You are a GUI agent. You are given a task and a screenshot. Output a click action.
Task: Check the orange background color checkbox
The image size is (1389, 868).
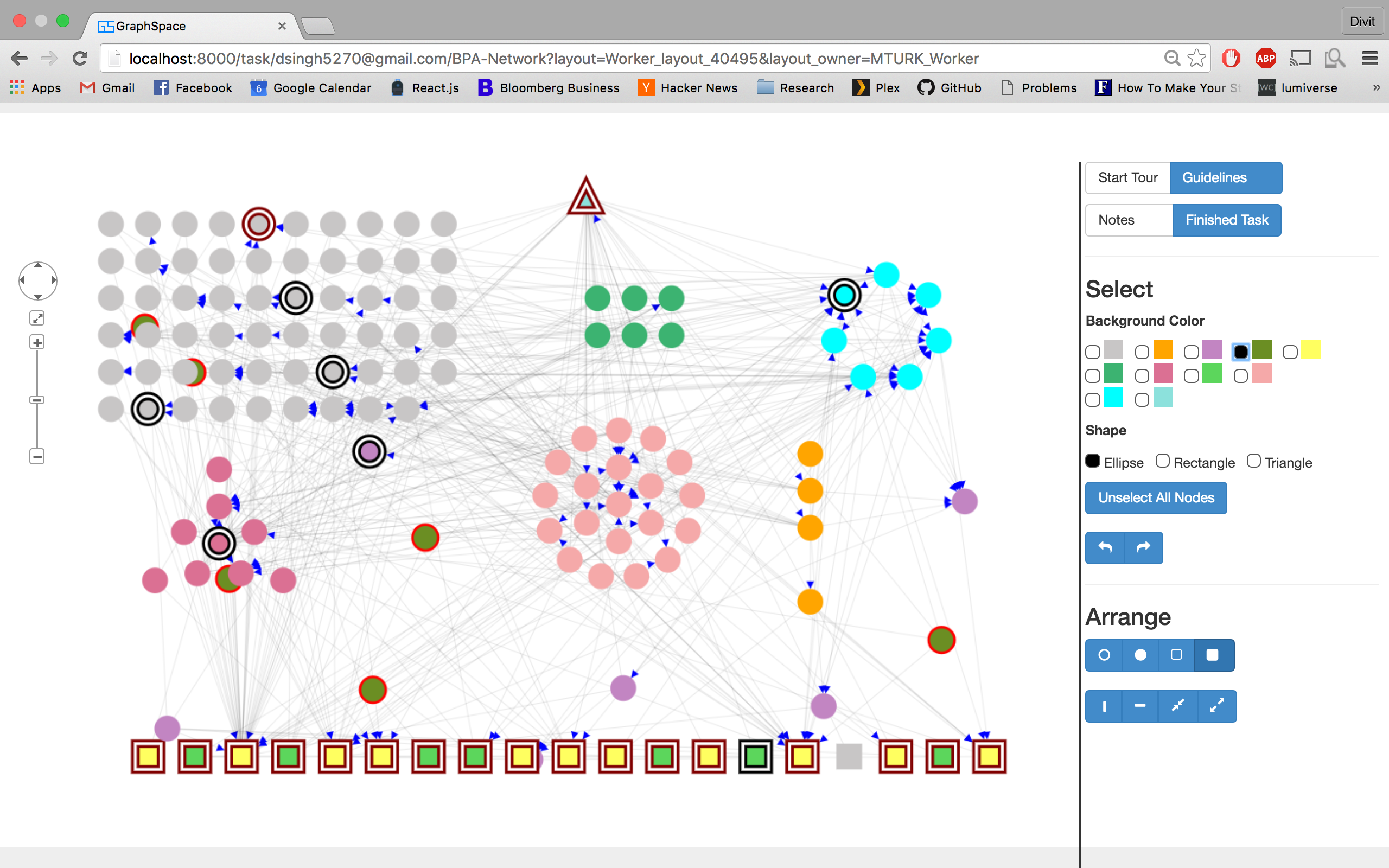tap(1142, 352)
